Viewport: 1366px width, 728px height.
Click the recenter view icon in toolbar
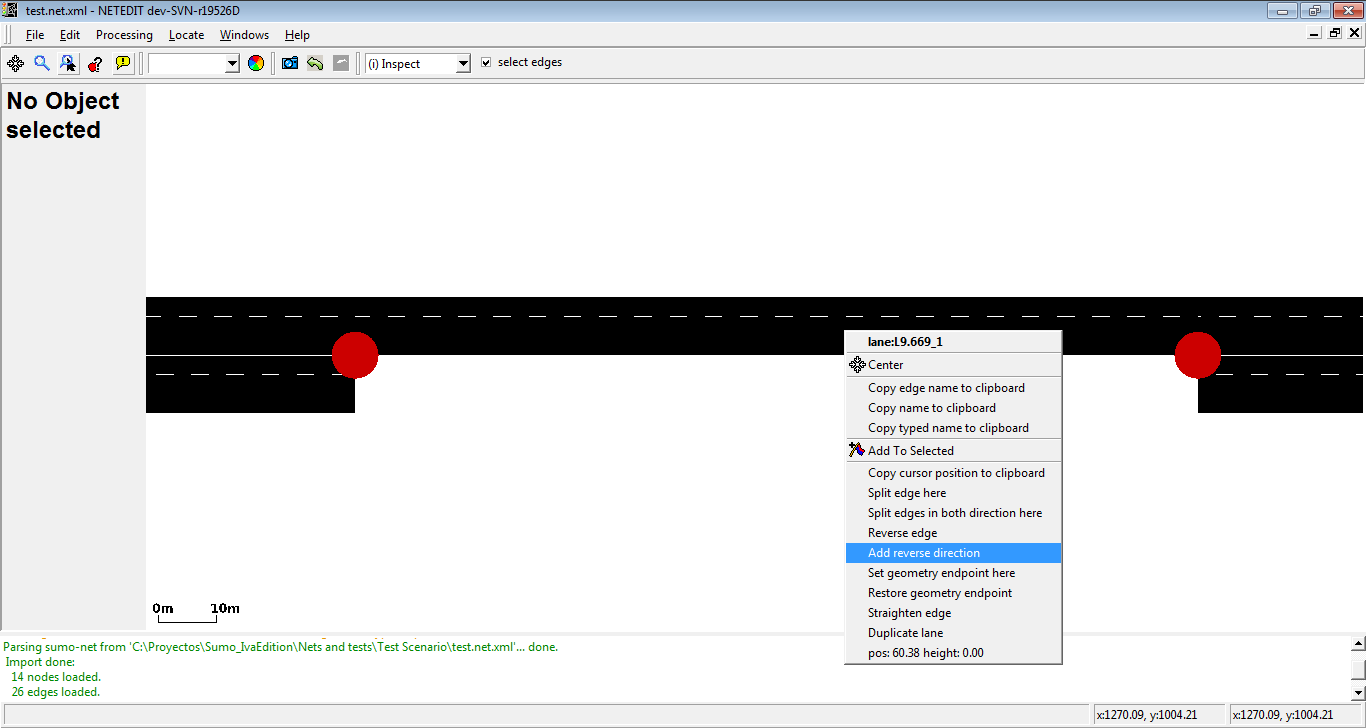tap(16, 63)
